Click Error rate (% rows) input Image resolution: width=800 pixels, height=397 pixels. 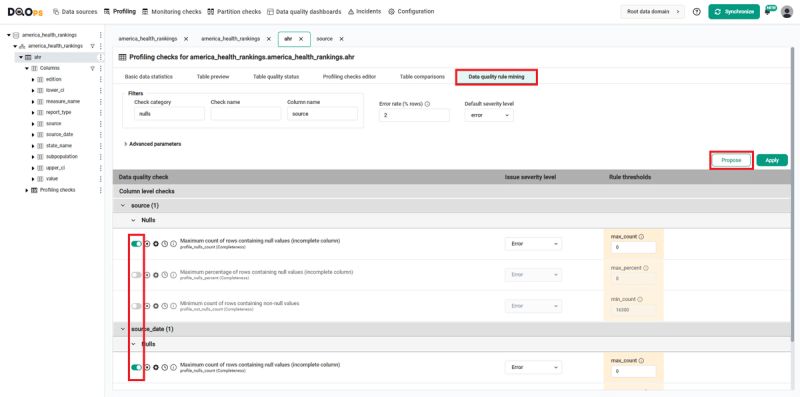[414, 115]
